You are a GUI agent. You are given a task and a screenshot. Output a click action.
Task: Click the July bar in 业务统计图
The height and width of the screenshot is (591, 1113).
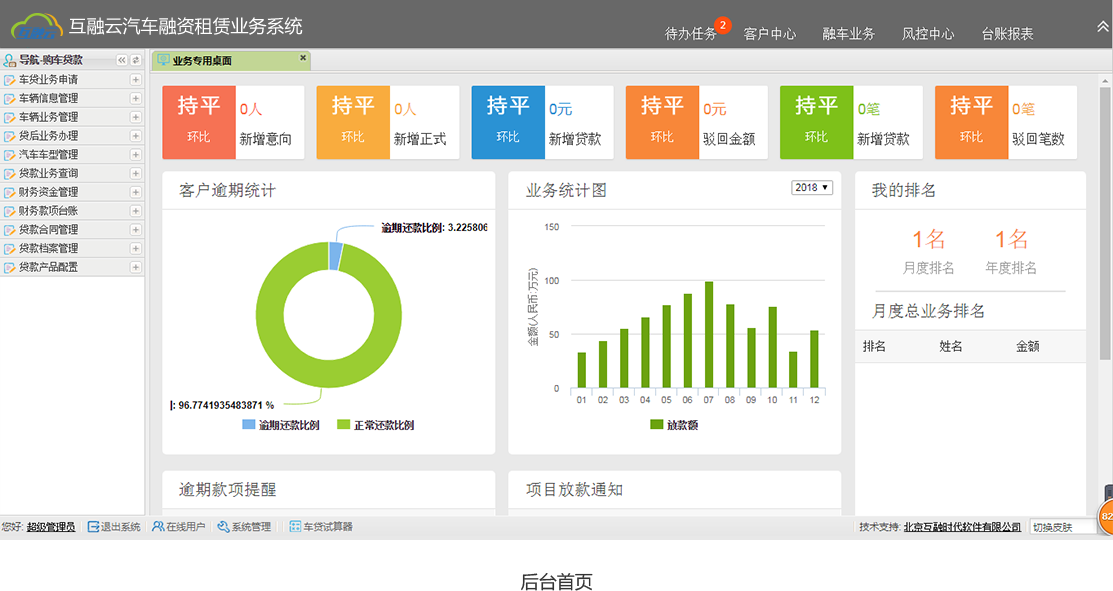[x=709, y=335]
